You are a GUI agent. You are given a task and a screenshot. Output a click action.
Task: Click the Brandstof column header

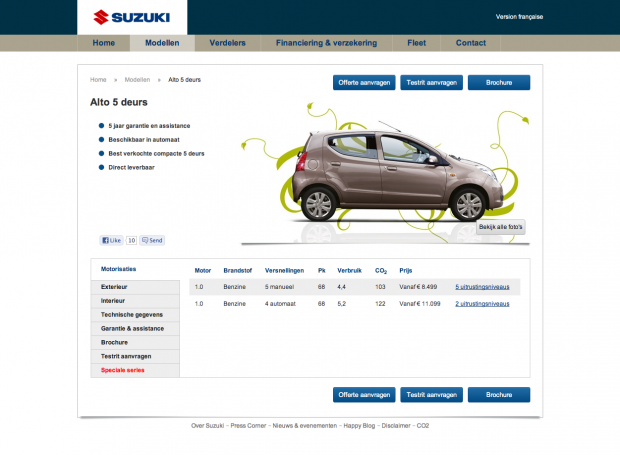[238, 271]
